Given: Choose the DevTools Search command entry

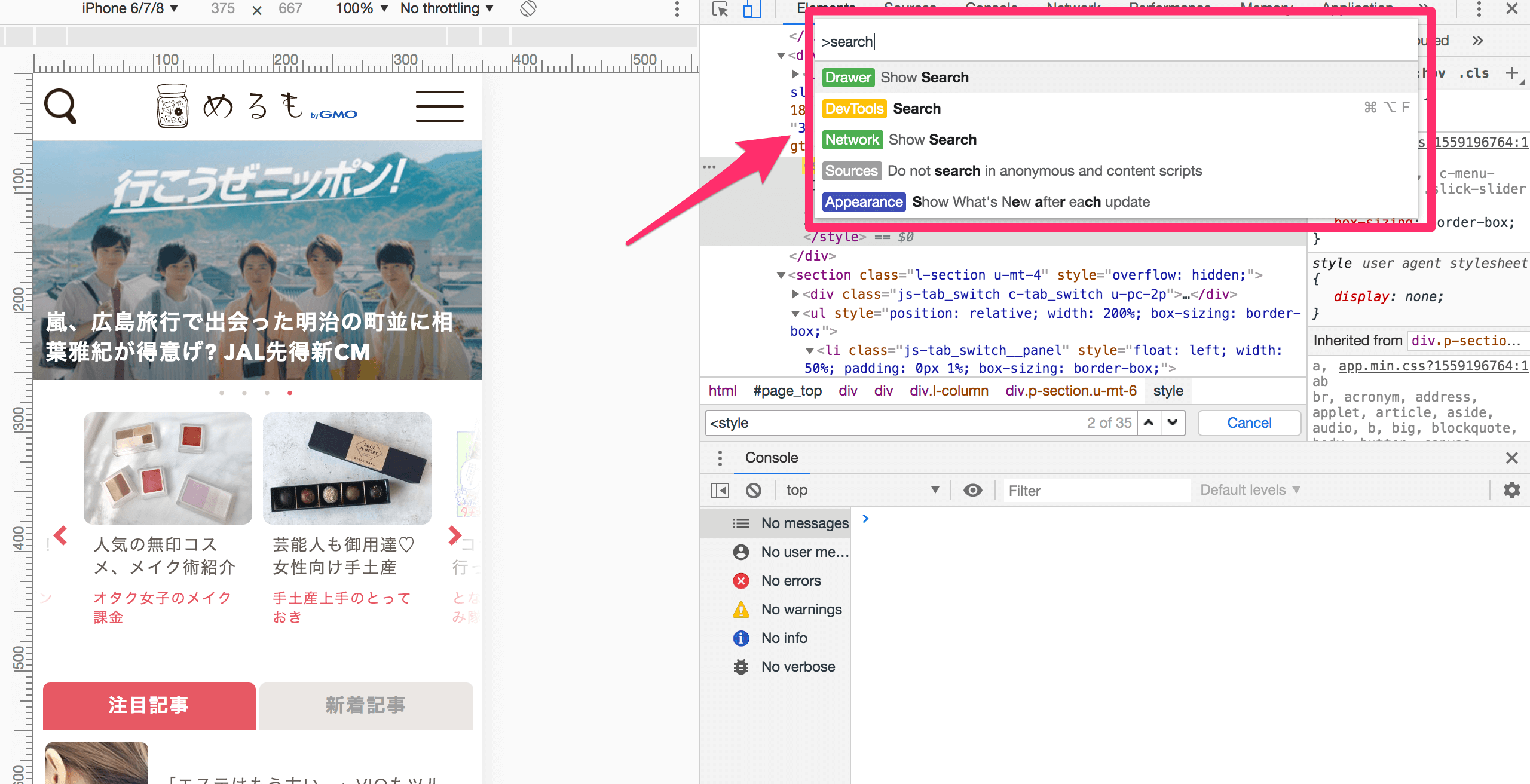Looking at the screenshot, I should click(917, 108).
